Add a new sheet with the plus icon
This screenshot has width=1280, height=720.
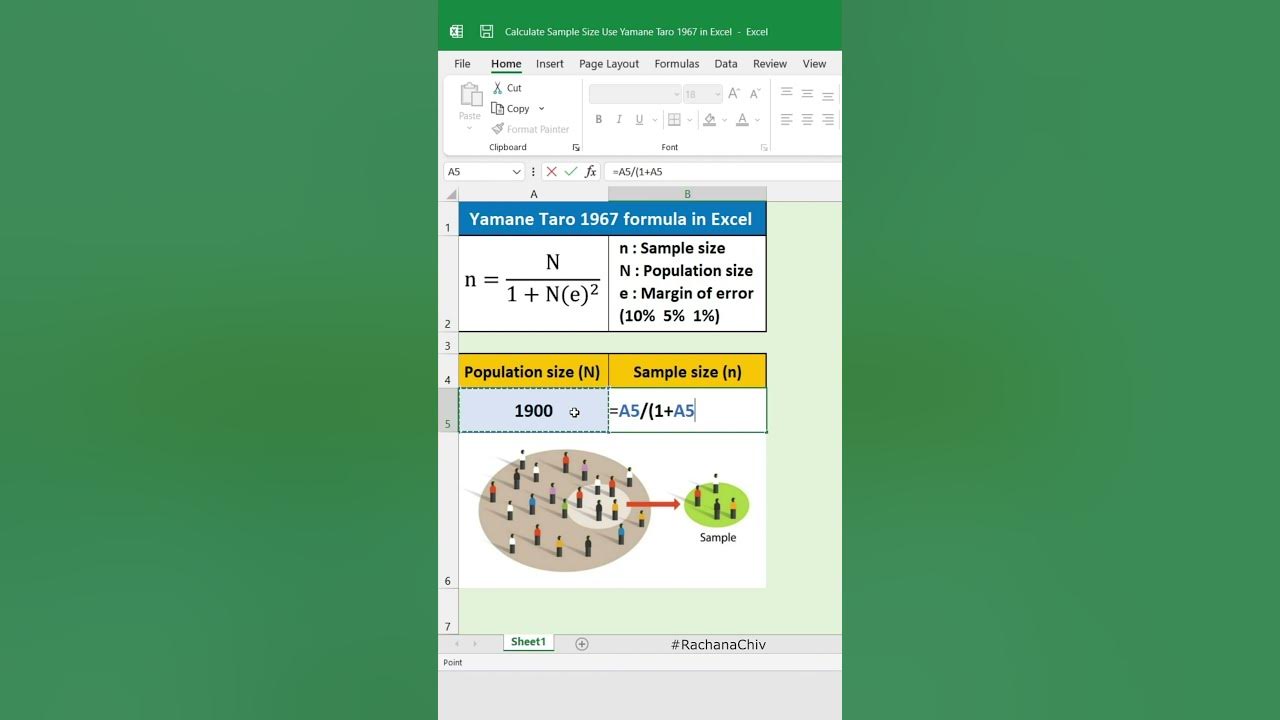582,644
